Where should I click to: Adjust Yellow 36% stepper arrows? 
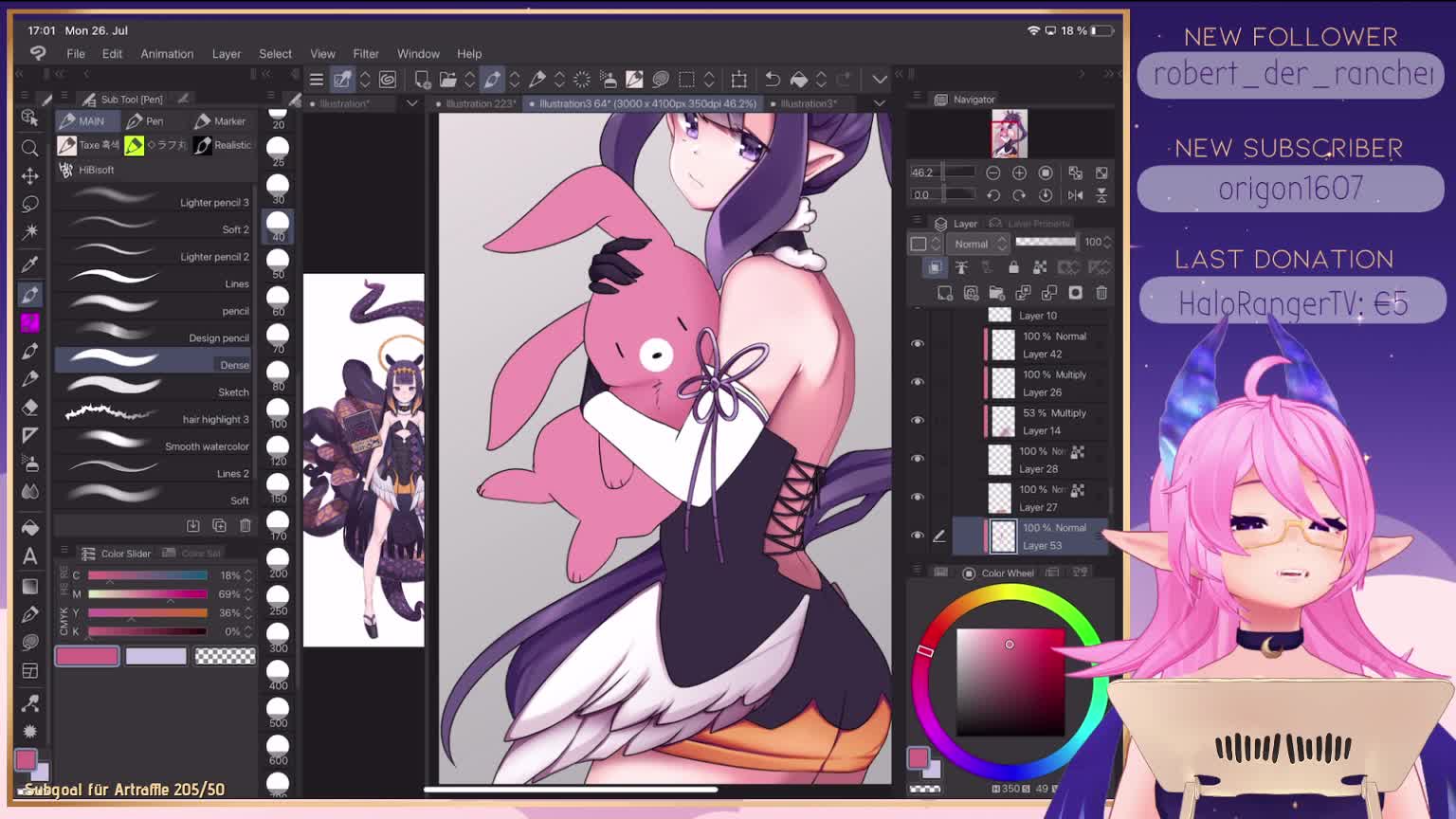[x=248, y=613]
